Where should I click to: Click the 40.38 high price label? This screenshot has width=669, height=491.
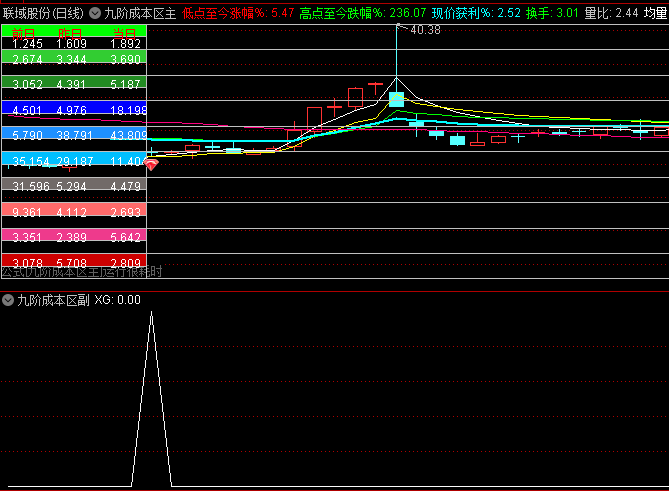point(425,31)
